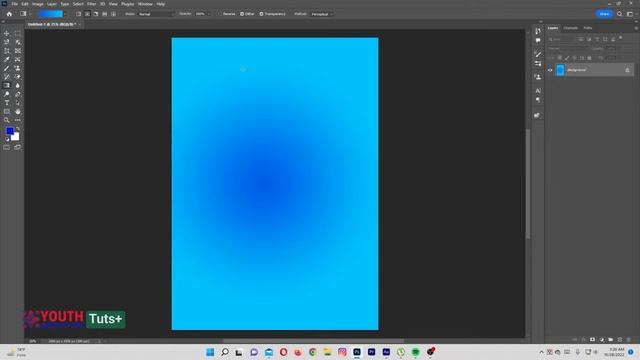This screenshot has height=360, width=640.
Task: Select the Rectangle shape tool
Action: point(7,111)
